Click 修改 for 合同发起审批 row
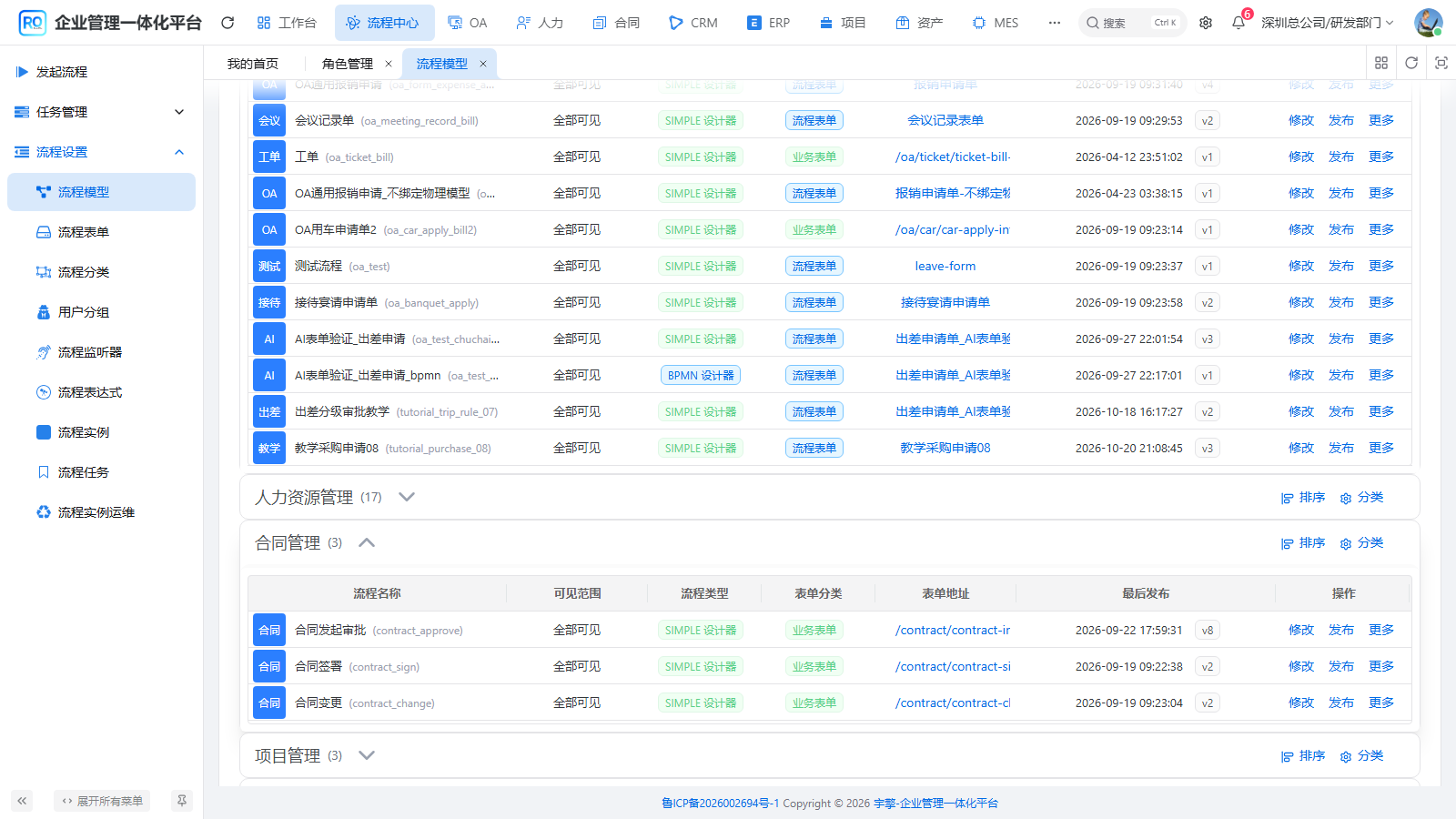1456x819 pixels. point(1301,630)
